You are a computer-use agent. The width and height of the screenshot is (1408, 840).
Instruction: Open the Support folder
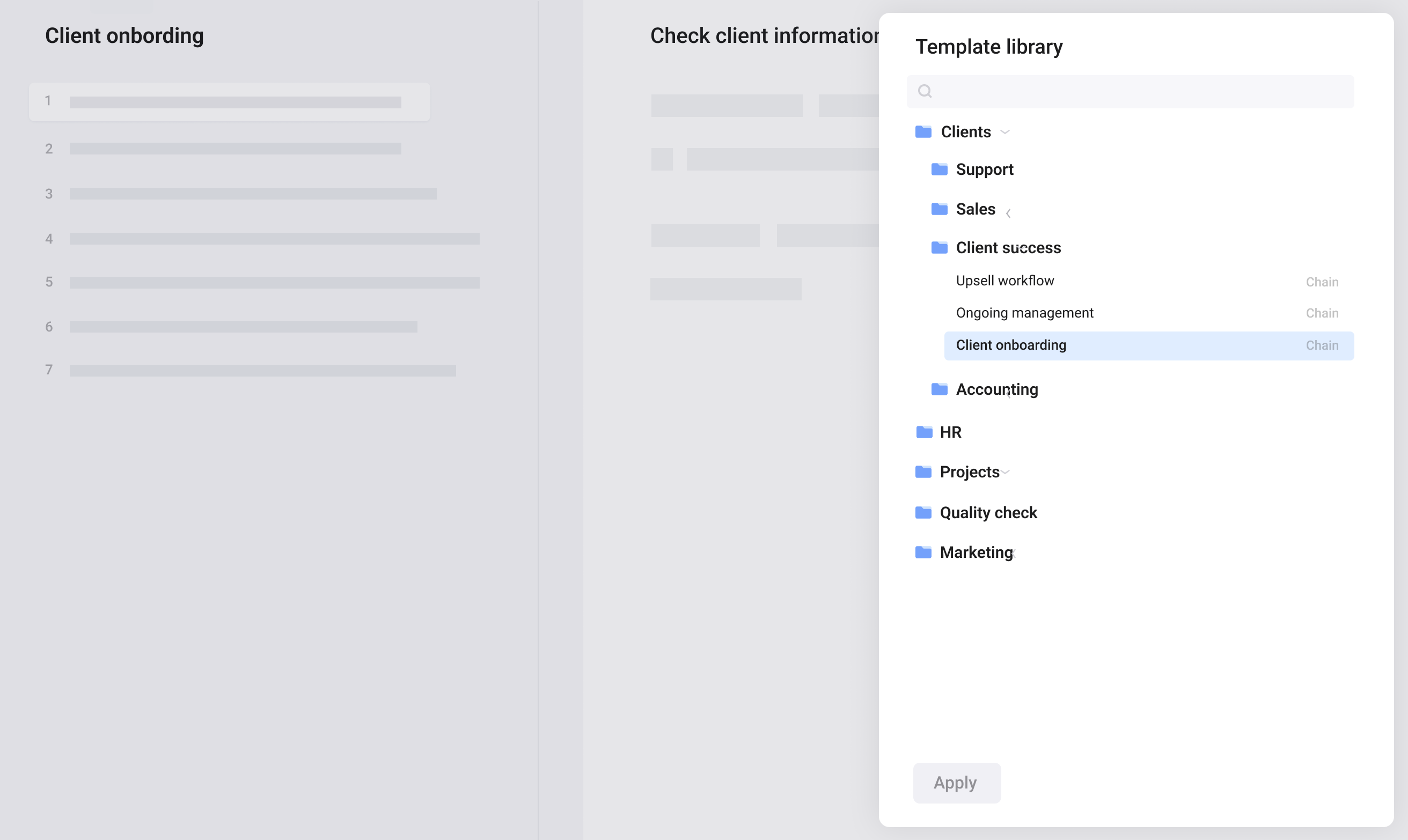coord(985,170)
